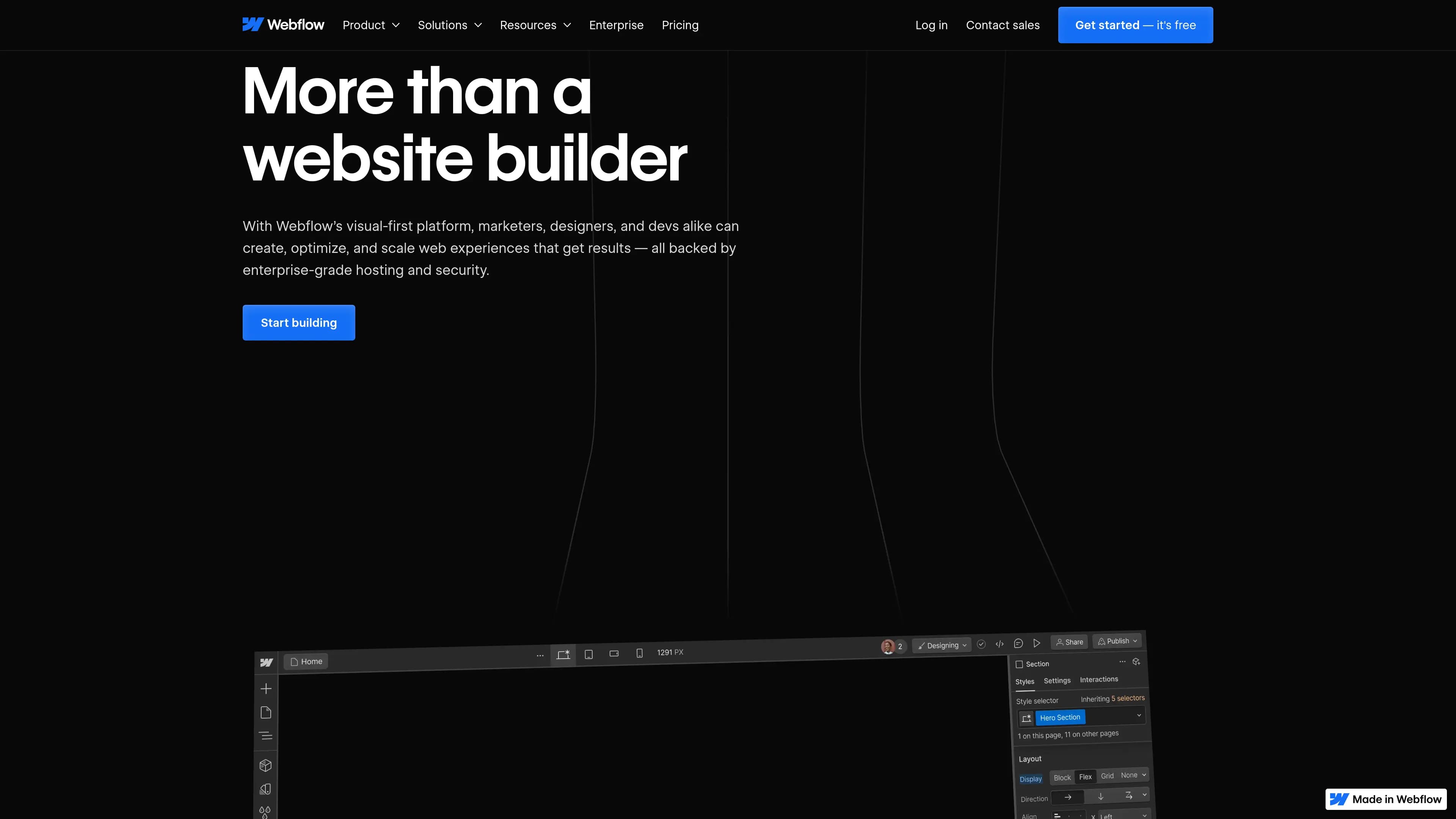Set flex direction to horizontal arrow

(x=1068, y=797)
